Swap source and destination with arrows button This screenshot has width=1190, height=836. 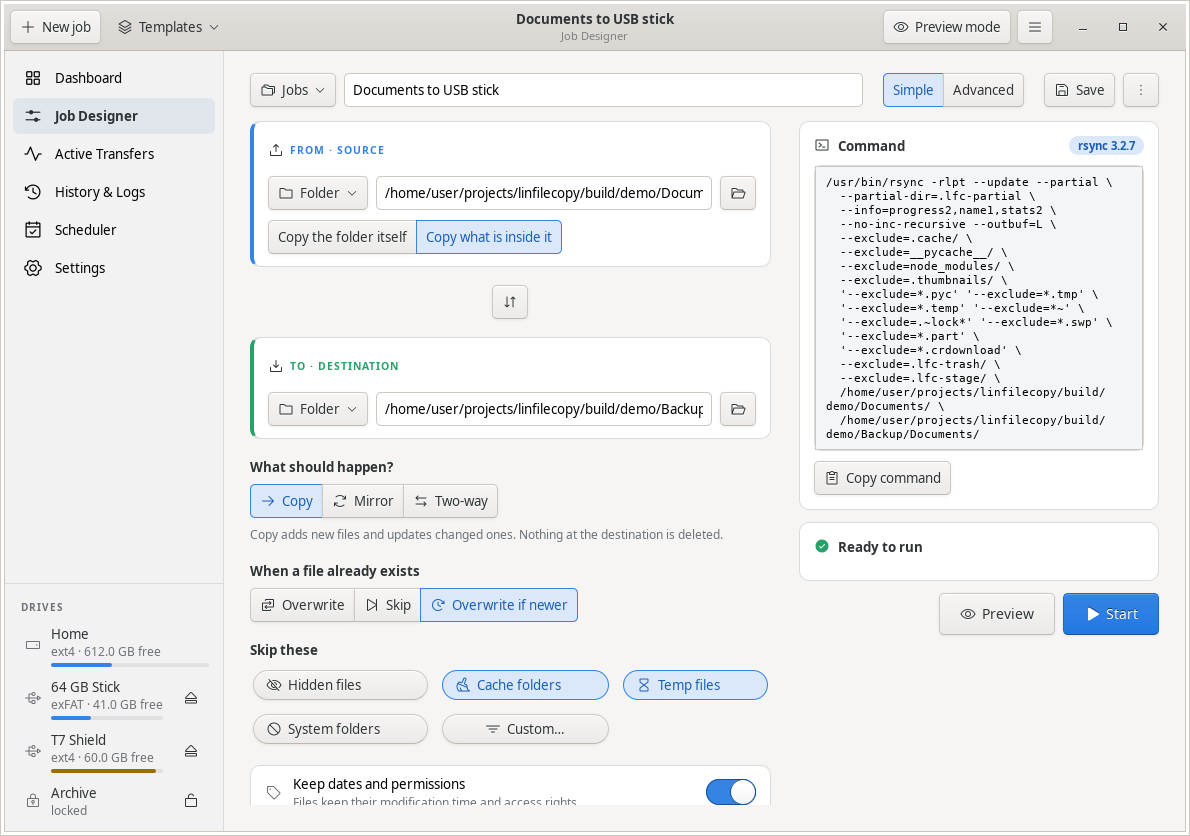click(x=510, y=302)
